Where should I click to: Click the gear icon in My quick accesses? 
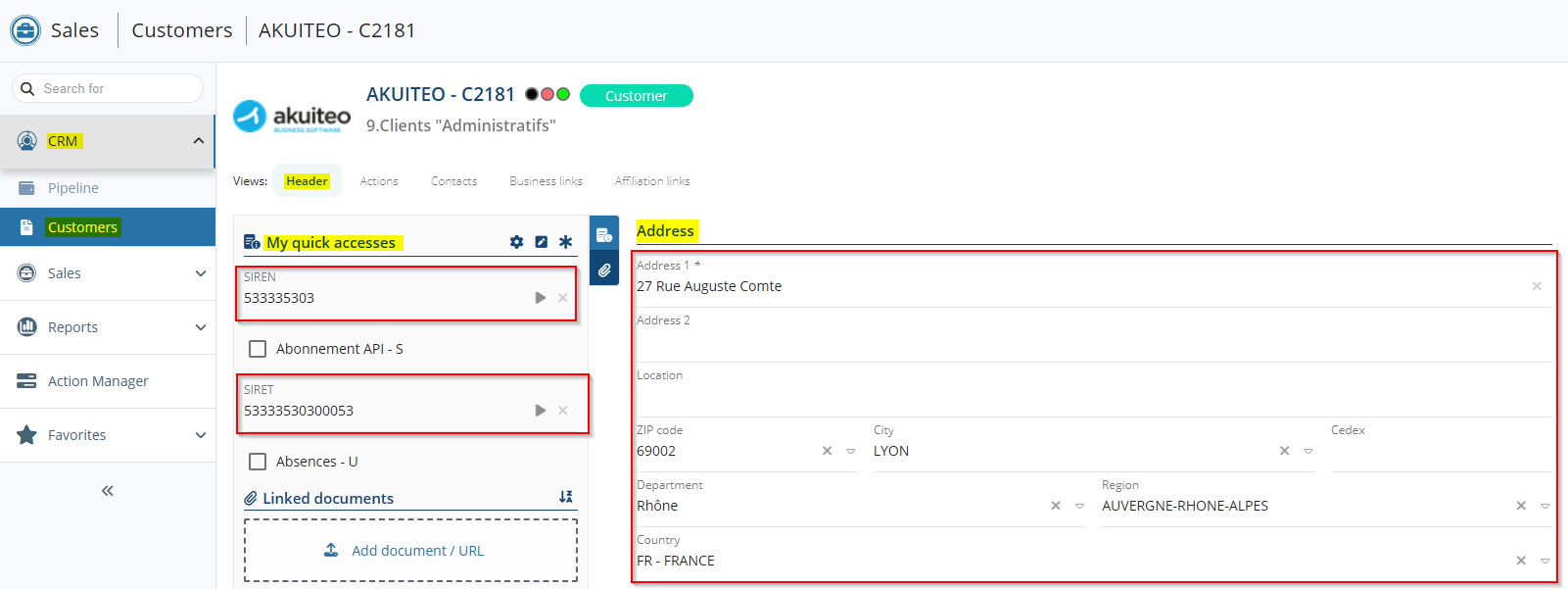pyautogui.click(x=516, y=242)
